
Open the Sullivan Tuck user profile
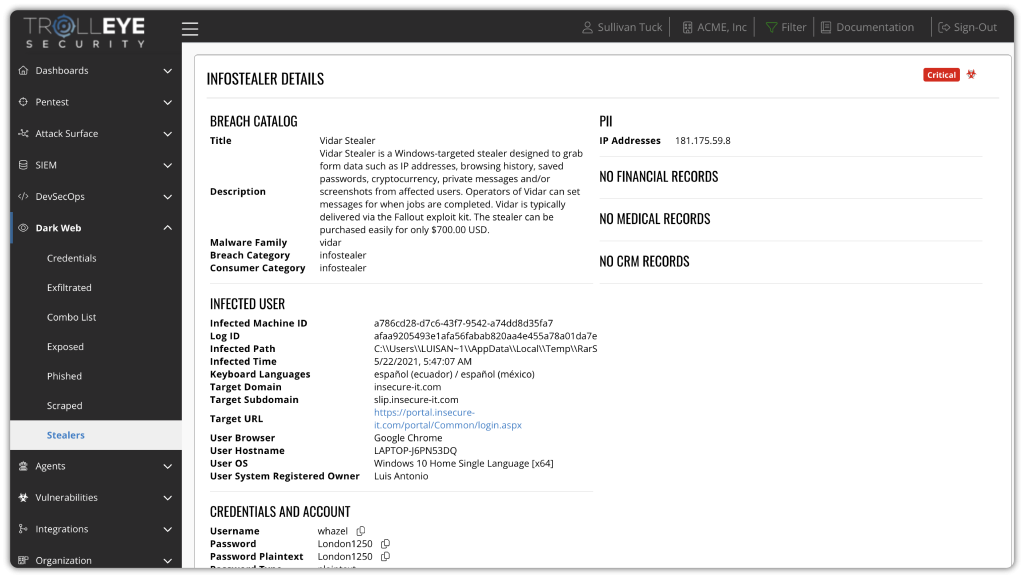[622, 27]
